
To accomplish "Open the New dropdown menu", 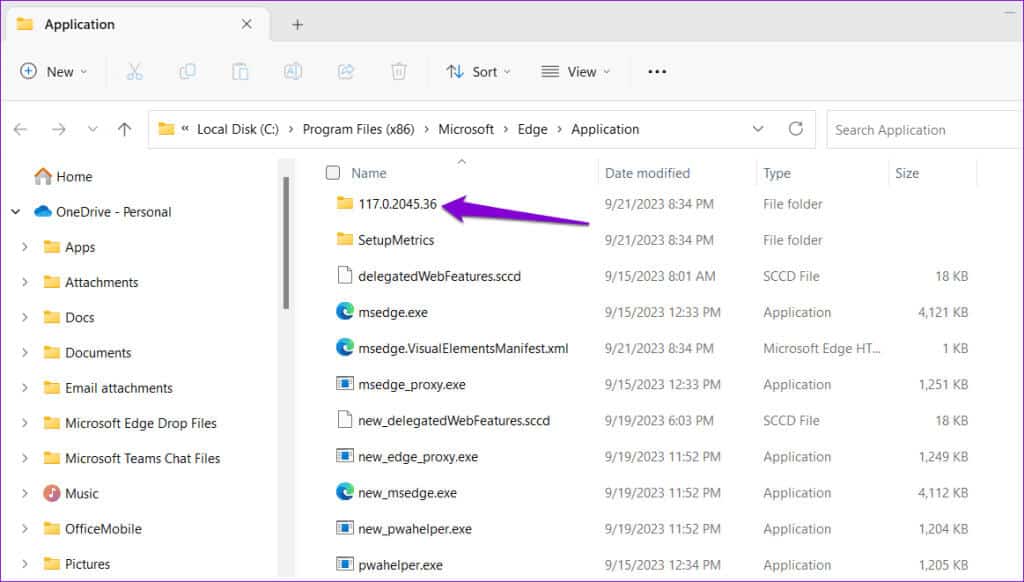I will [x=54, y=72].
